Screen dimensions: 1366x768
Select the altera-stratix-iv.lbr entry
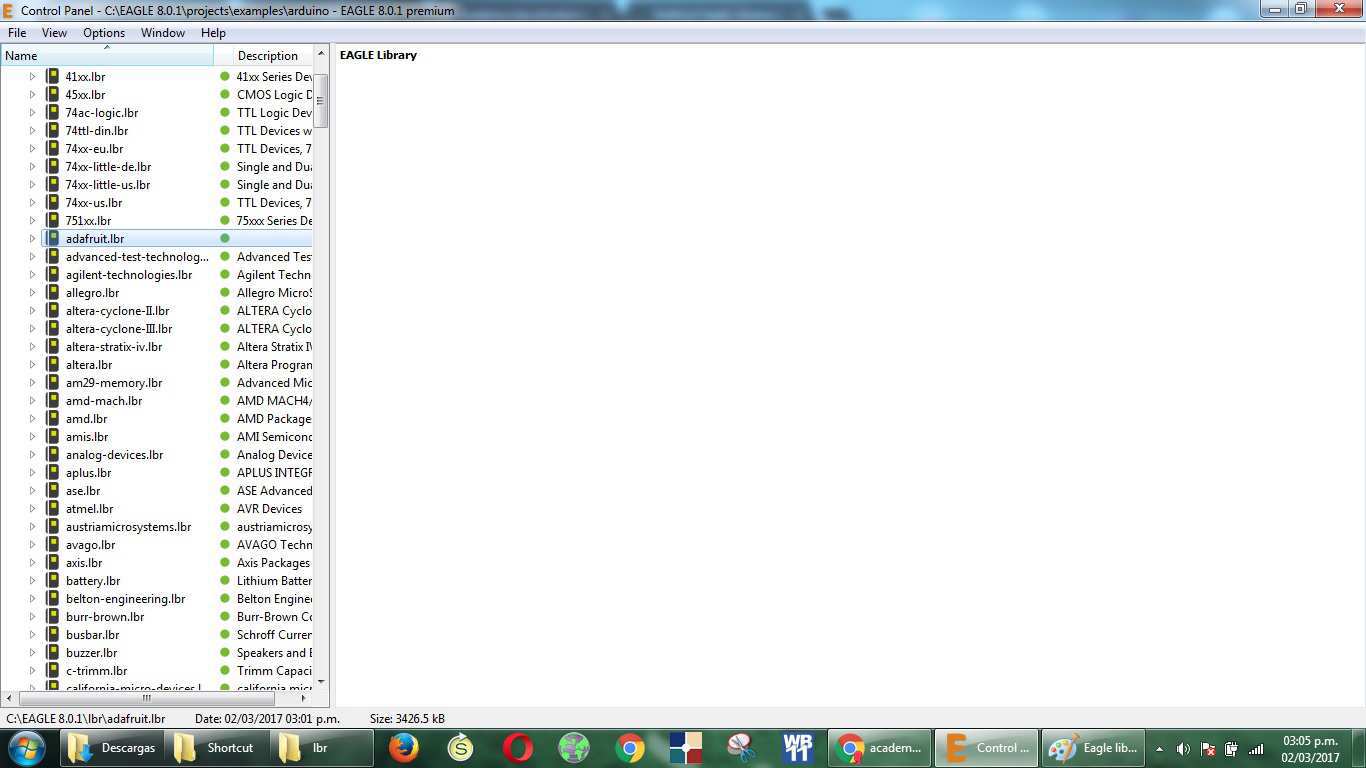pos(114,346)
